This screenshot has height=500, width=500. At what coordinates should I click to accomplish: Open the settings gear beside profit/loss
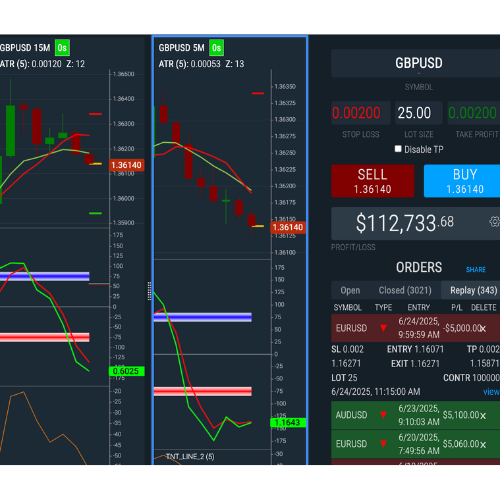tap(495, 222)
